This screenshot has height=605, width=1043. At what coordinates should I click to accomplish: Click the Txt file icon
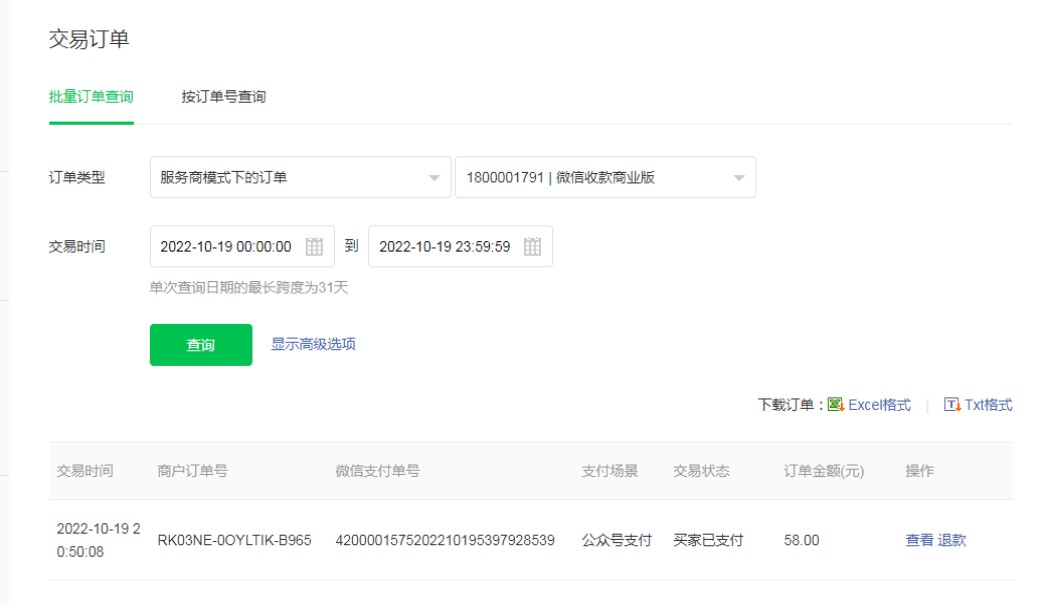pyautogui.click(x=952, y=405)
